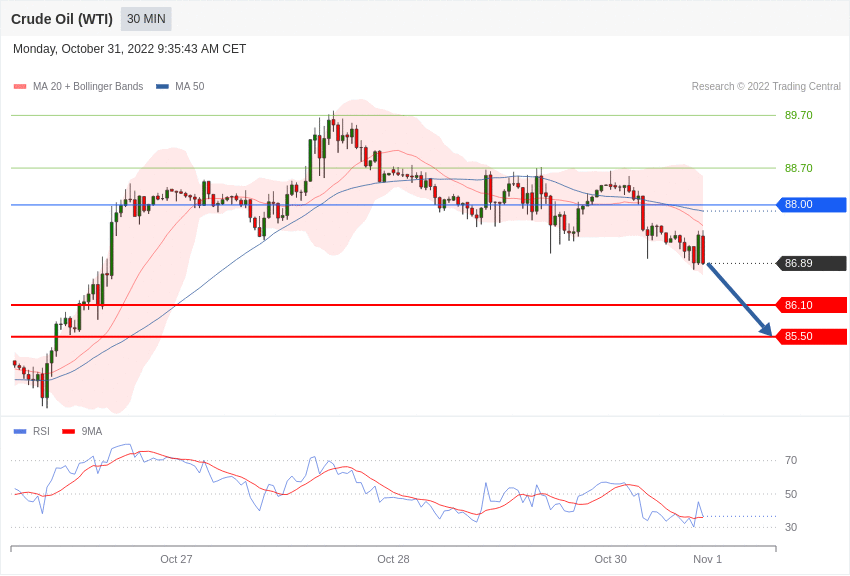The width and height of the screenshot is (850, 576).
Task: Toggle the MA 20 + Bollinger Bands legend label
Action: tap(88, 87)
